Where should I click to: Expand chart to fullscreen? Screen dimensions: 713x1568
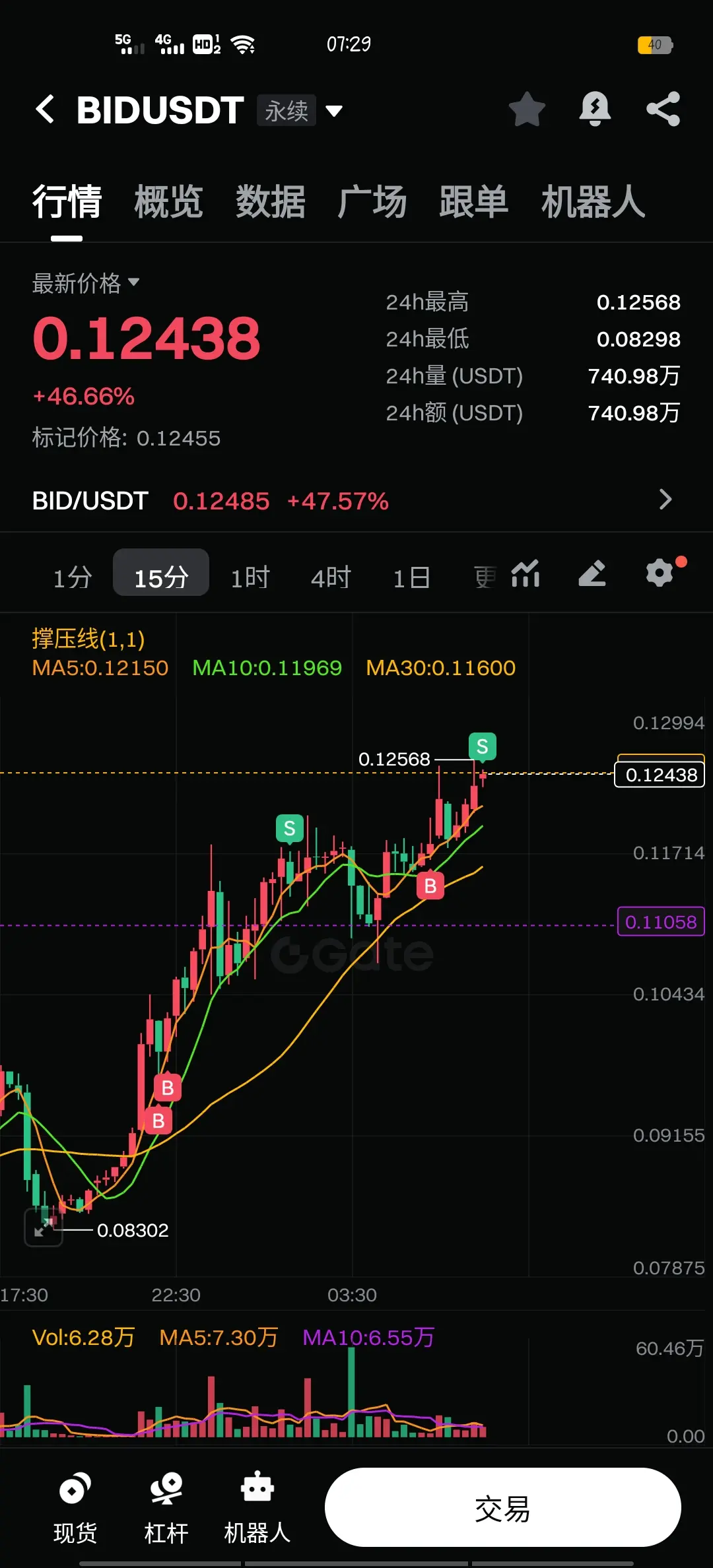point(44,1227)
